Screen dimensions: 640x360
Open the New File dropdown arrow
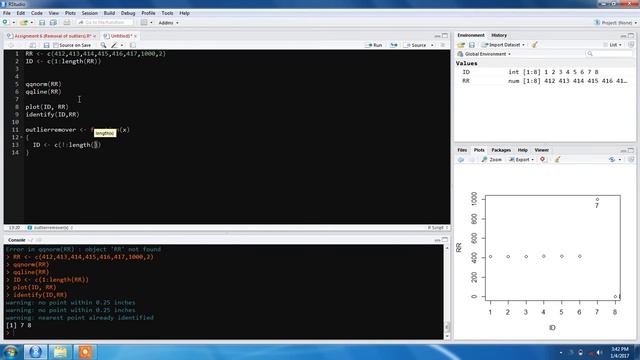(13, 23)
